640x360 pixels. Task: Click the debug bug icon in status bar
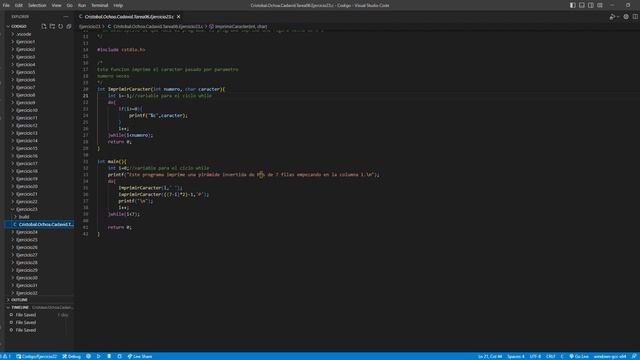[x=109, y=356]
